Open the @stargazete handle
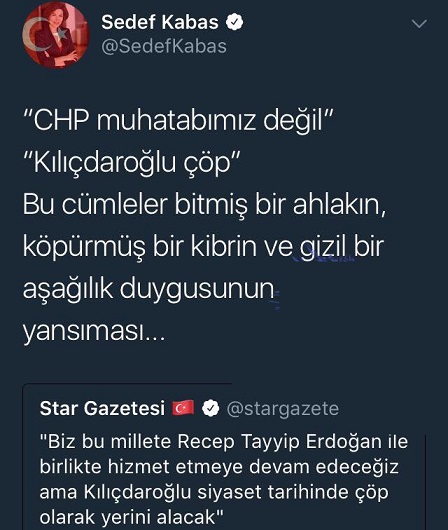The height and width of the screenshot is (530, 448). pyautogui.click(x=283, y=408)
